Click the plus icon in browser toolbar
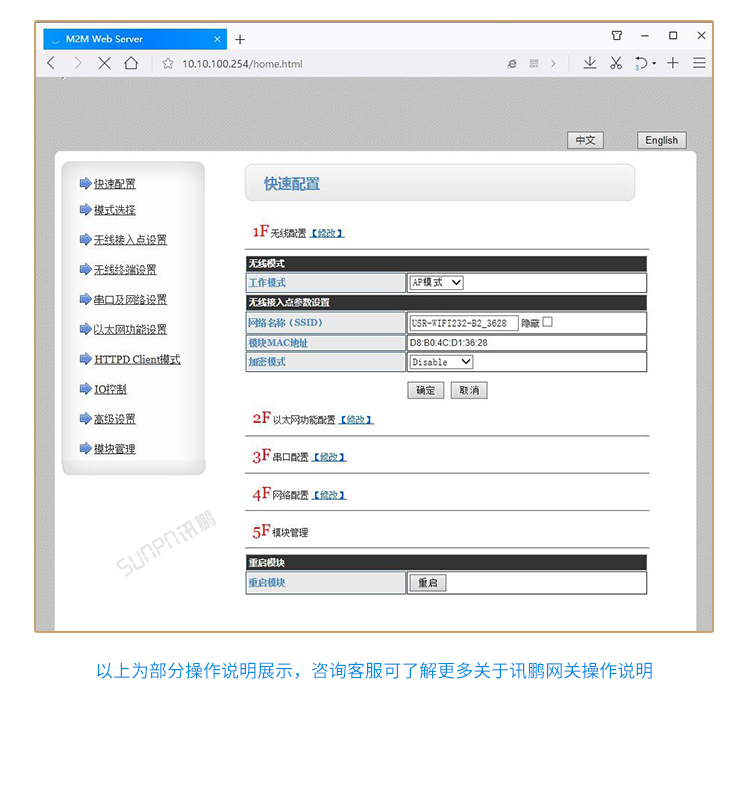Image resolution: width=750 pixels, height=793 pixels. 673,63
